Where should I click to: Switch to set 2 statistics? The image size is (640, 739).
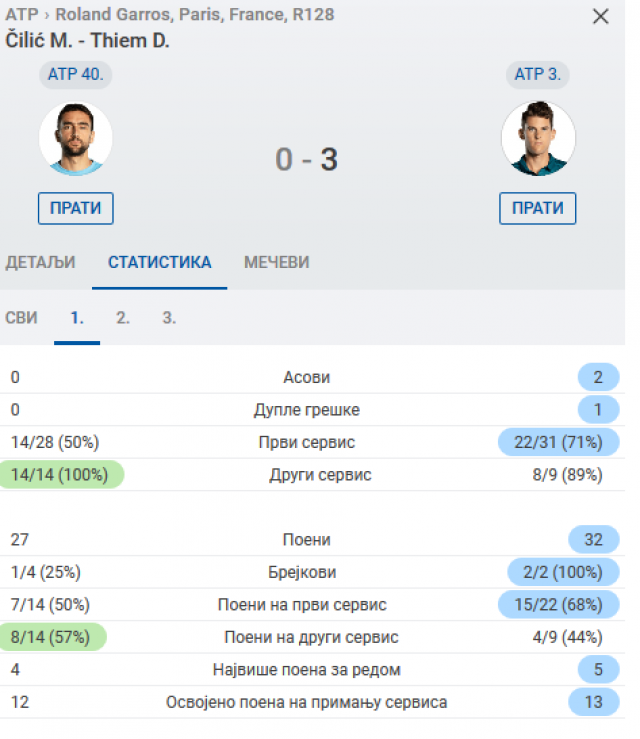pos(123,318)
